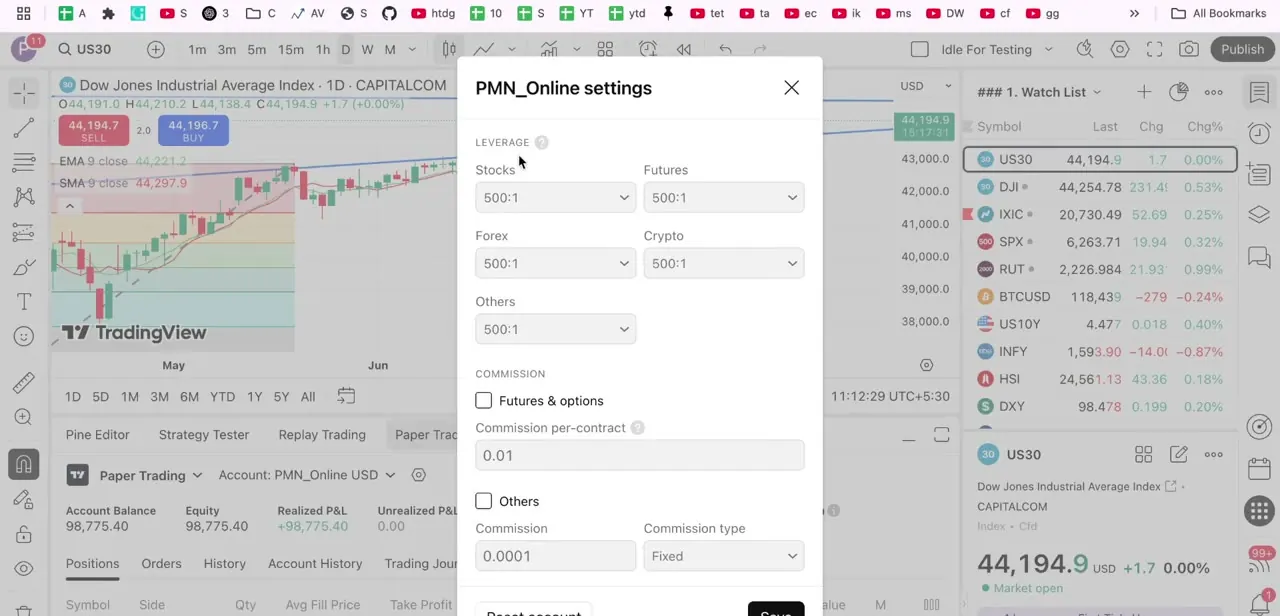Enable Futures & options commission checkbox
The width and height of the screenshot is (1280, 616).
point(484,401)
